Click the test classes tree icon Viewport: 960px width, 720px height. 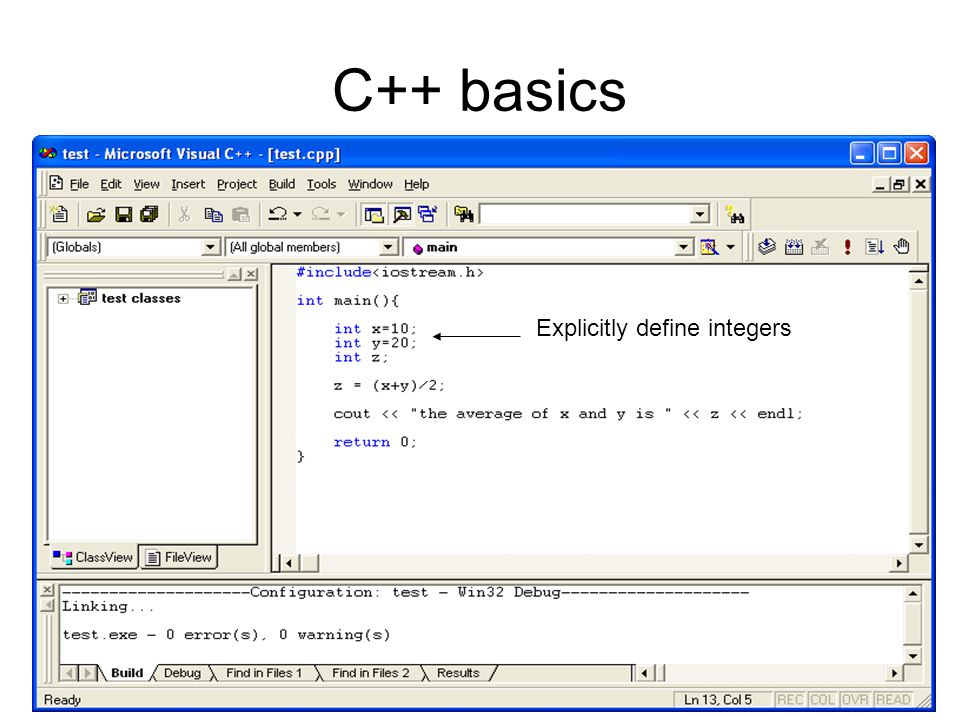88,298
